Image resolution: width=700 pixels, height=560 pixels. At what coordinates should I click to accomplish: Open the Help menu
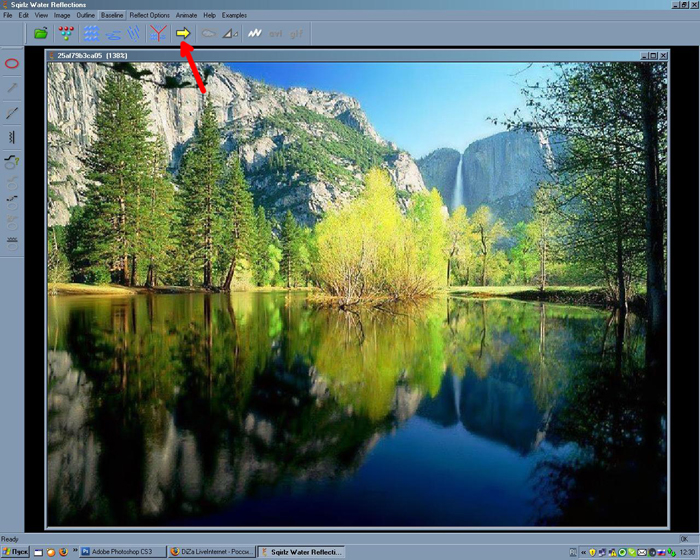point(209,15)
